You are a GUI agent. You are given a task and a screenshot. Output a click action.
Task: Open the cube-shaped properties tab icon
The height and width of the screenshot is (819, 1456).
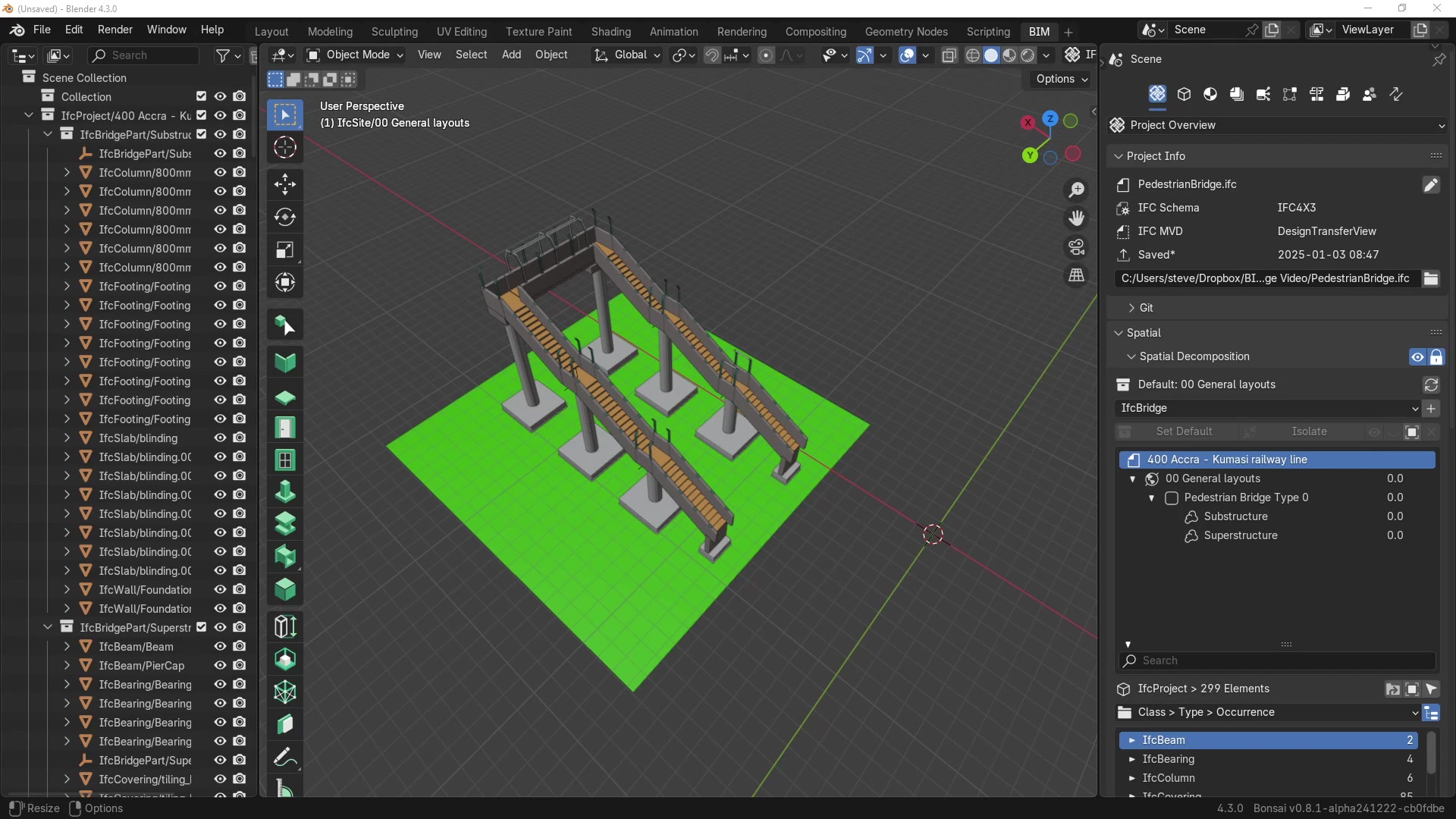pos(1184,94)
